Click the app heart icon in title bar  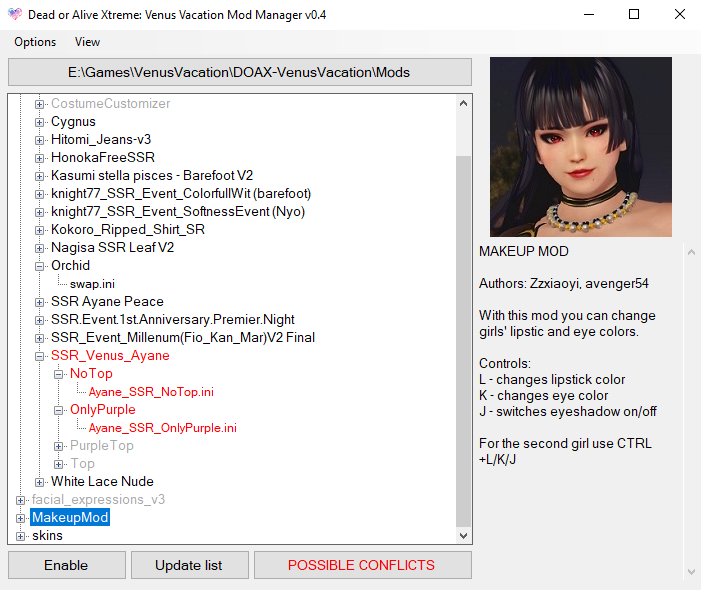(15, 14)
